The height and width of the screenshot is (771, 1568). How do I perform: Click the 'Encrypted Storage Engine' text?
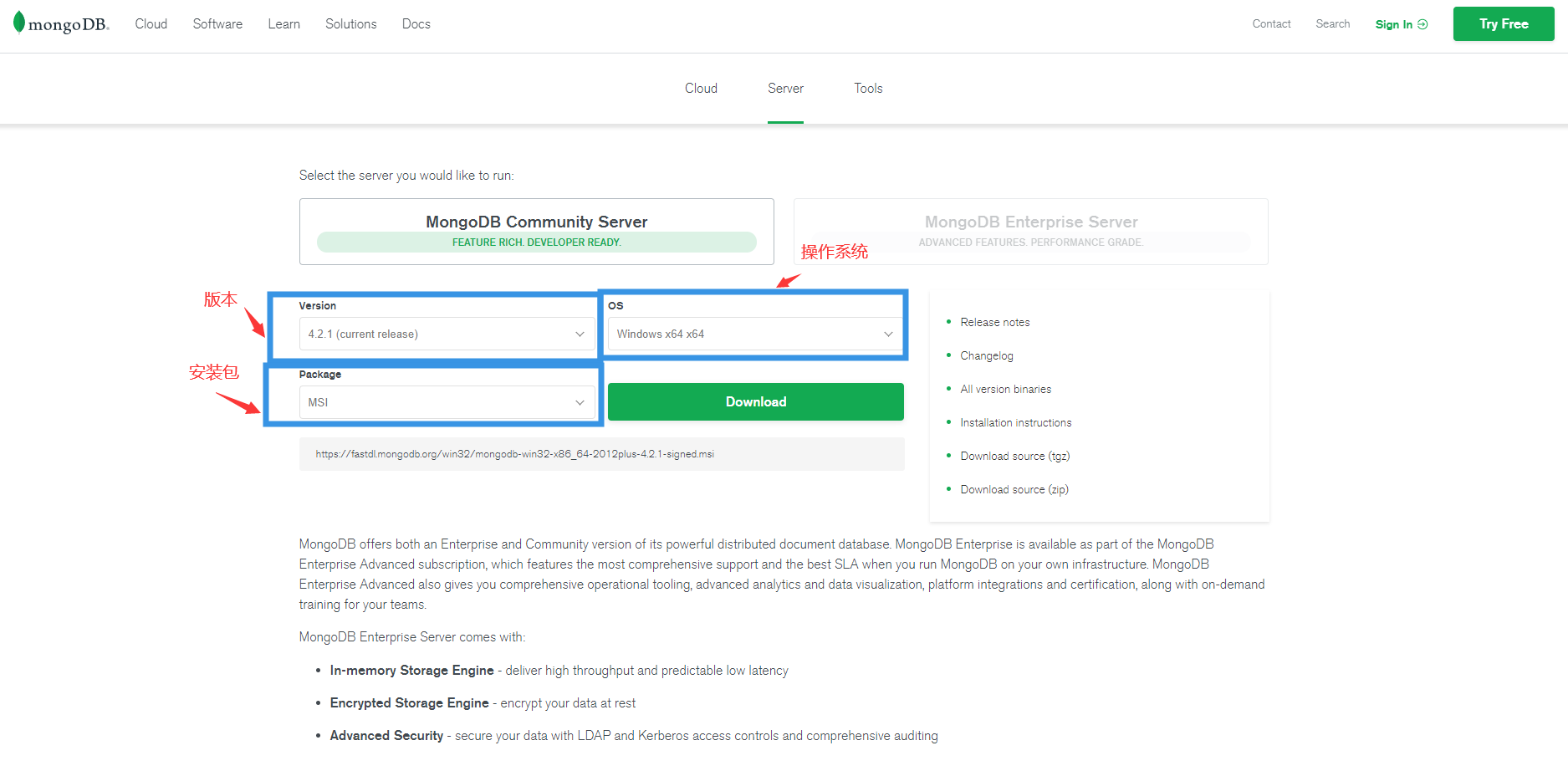(409, 703)
